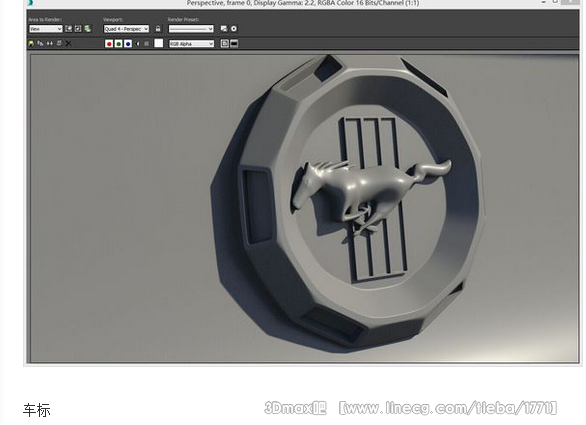Click the Clone Rendered Frame Window icon
Screen dimensions: 586x425
pos(50,43)
